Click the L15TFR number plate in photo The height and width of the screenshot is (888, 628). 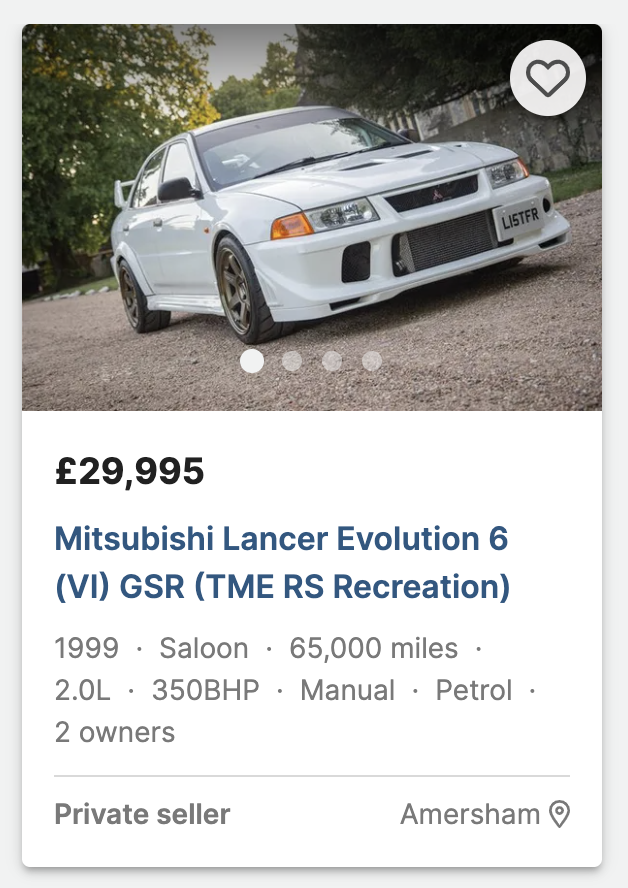(x=519, y=218)
